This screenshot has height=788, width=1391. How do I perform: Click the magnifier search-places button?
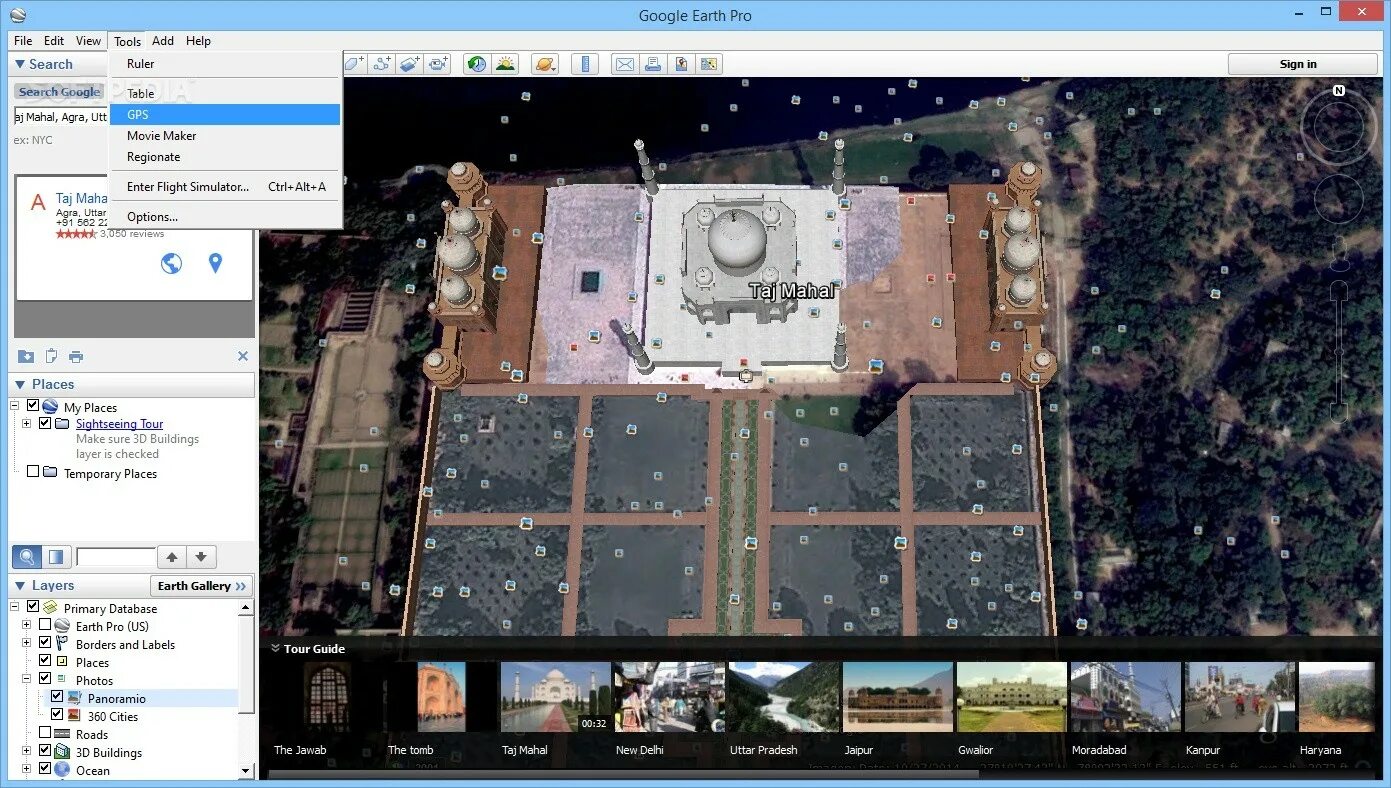[27, 557]
